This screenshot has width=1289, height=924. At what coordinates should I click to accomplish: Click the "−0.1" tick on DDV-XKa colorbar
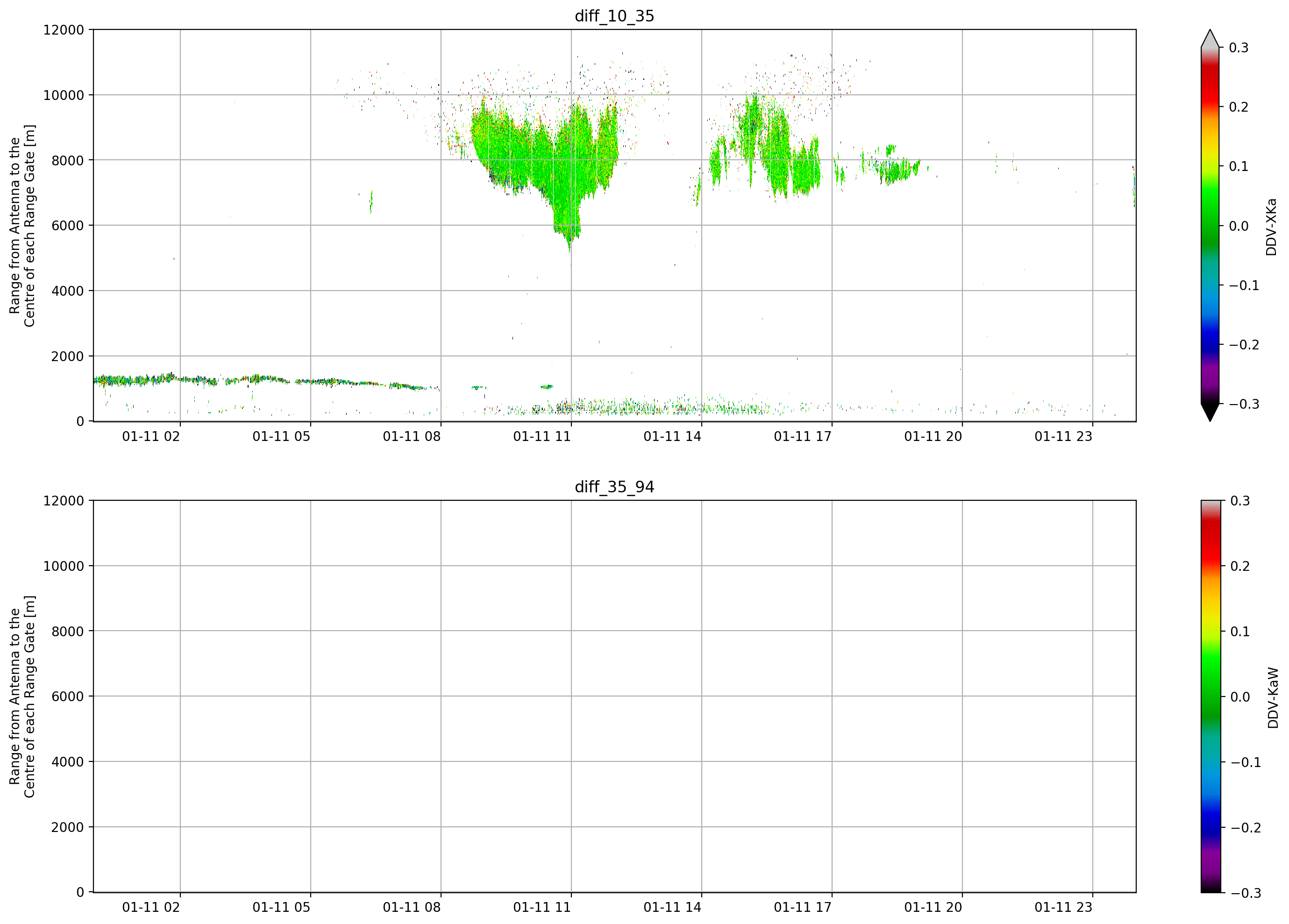tap(1244, 286)
